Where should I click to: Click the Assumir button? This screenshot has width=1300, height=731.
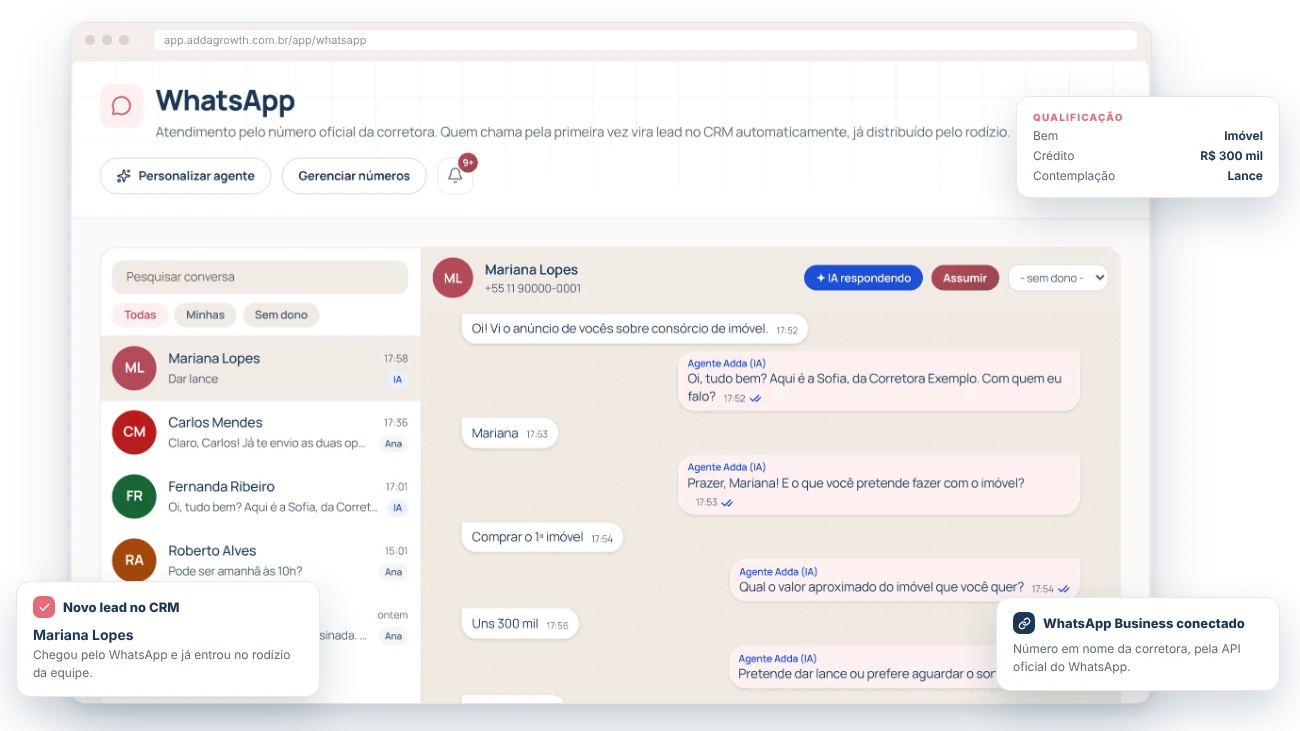pyautogui.click(x=965, y=278)
